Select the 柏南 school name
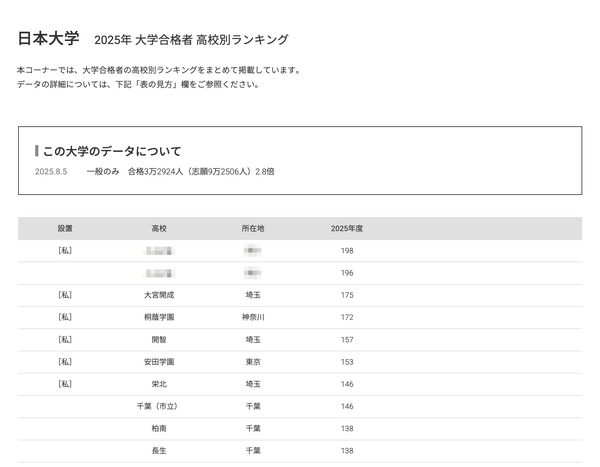The width and height of the screenshot is (600, 467). (x=159, y=428)
